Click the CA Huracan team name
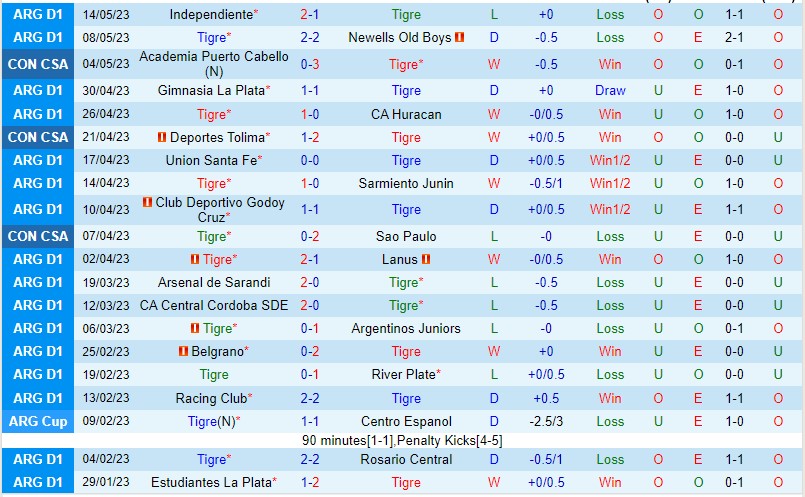The height and width of the screenshot is (497, 805). coord(406,114)
